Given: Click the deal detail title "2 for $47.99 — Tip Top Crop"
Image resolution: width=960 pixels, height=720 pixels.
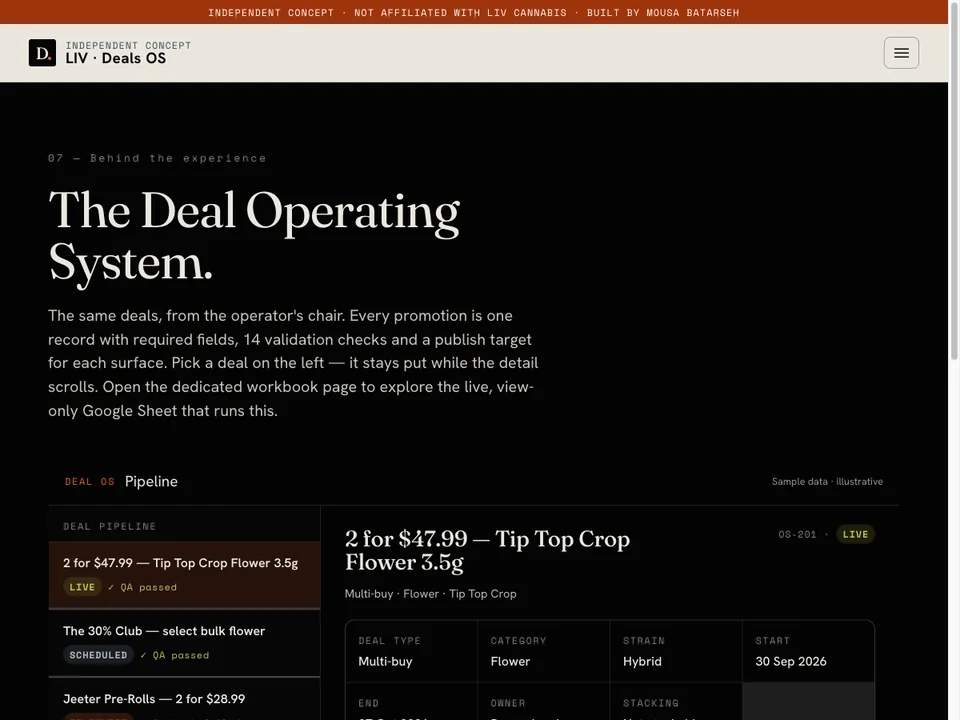Looking at the screenshot, I should coord(487,550).
